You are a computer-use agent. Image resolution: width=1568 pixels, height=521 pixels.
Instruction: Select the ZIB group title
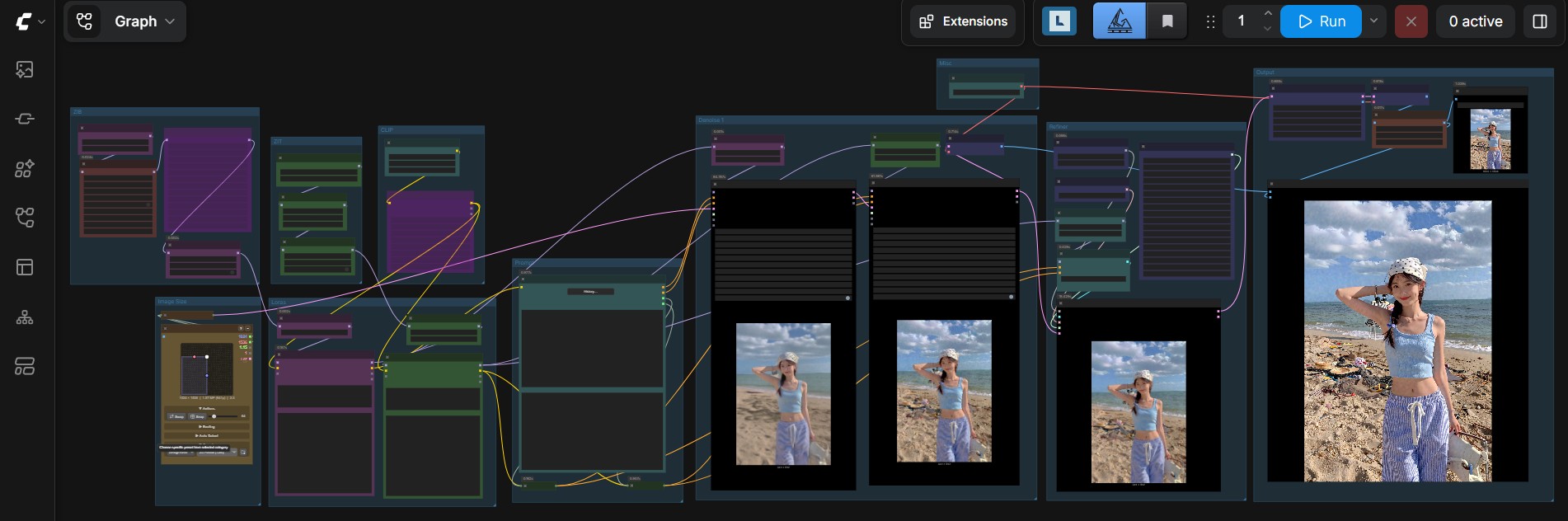pyautogui.click(x=77, y=111)
